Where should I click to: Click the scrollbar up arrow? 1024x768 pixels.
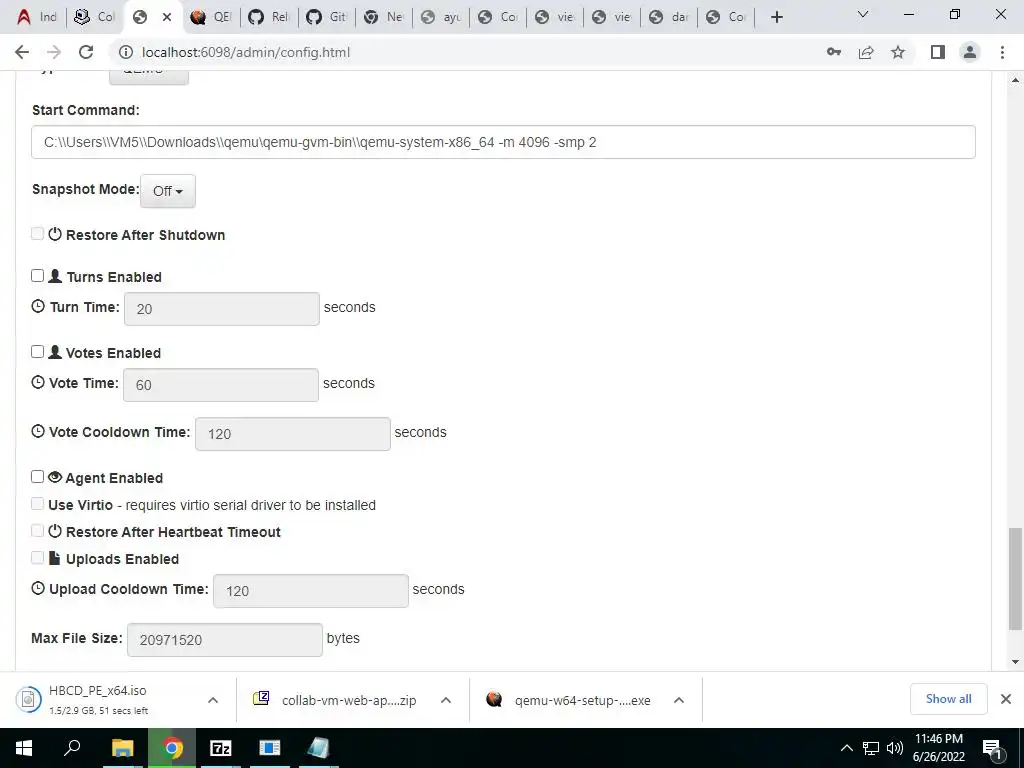[1015, 80]
